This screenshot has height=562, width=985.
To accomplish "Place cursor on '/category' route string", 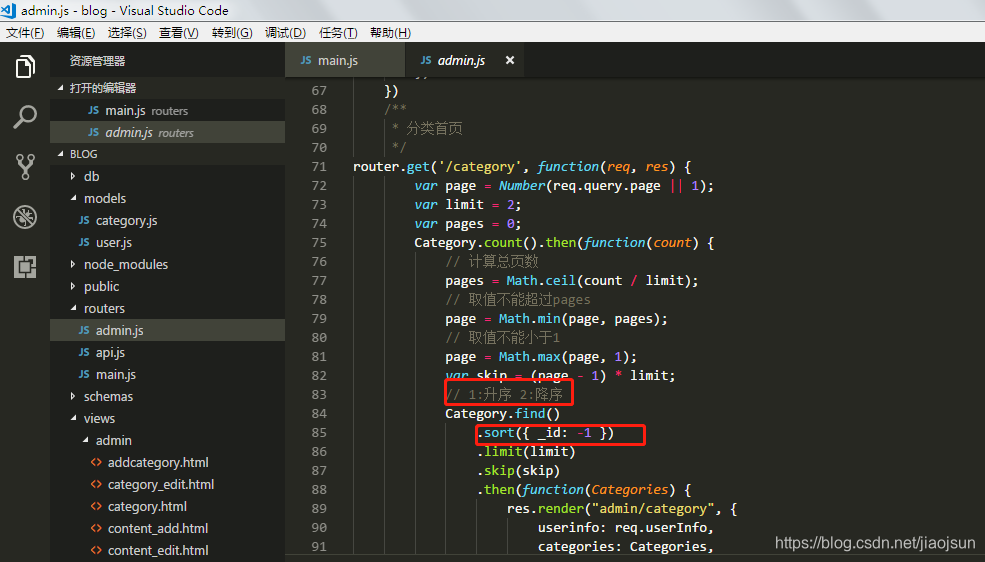I will tap(481, 166).
